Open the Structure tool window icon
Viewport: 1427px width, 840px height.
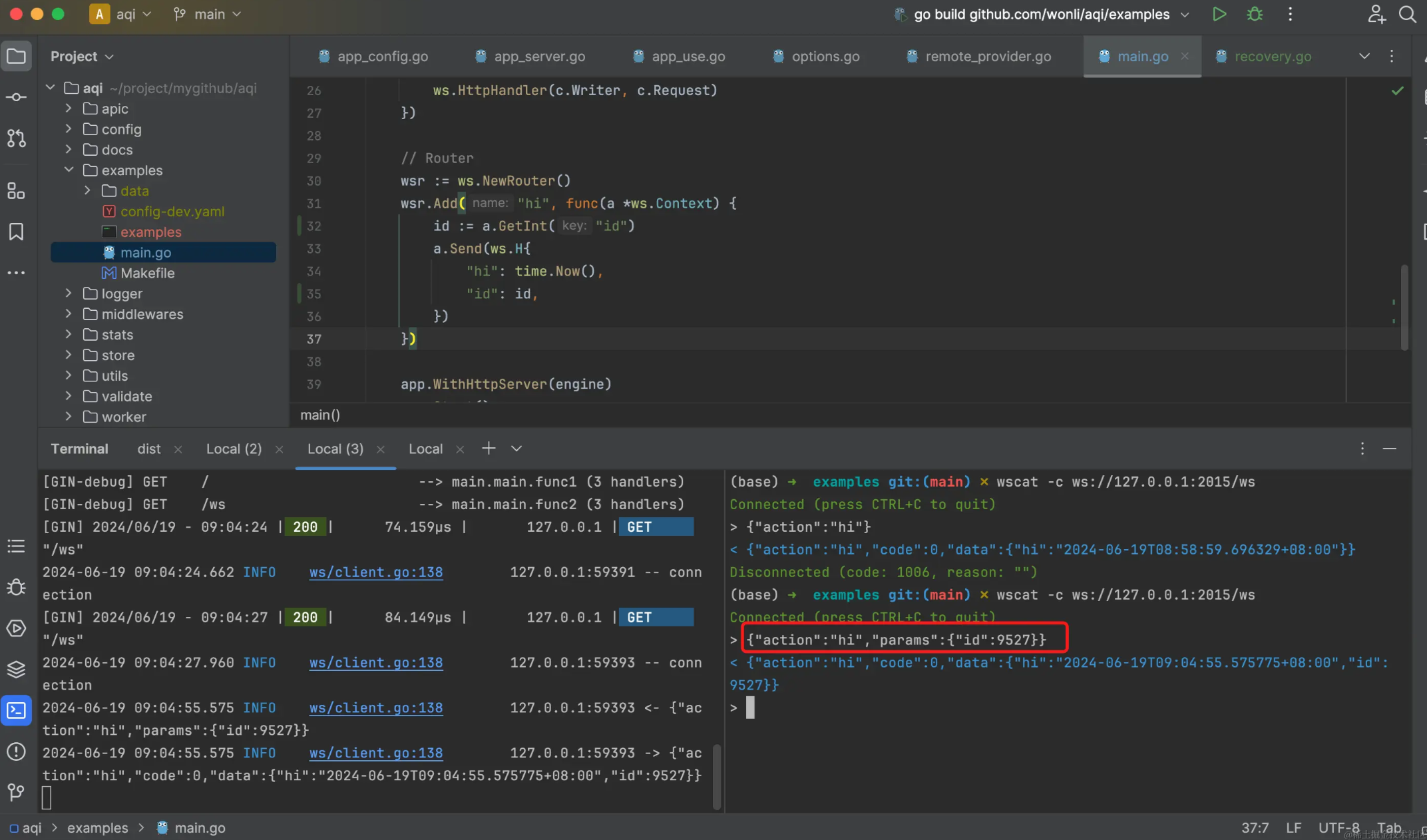tap(16, 191)
